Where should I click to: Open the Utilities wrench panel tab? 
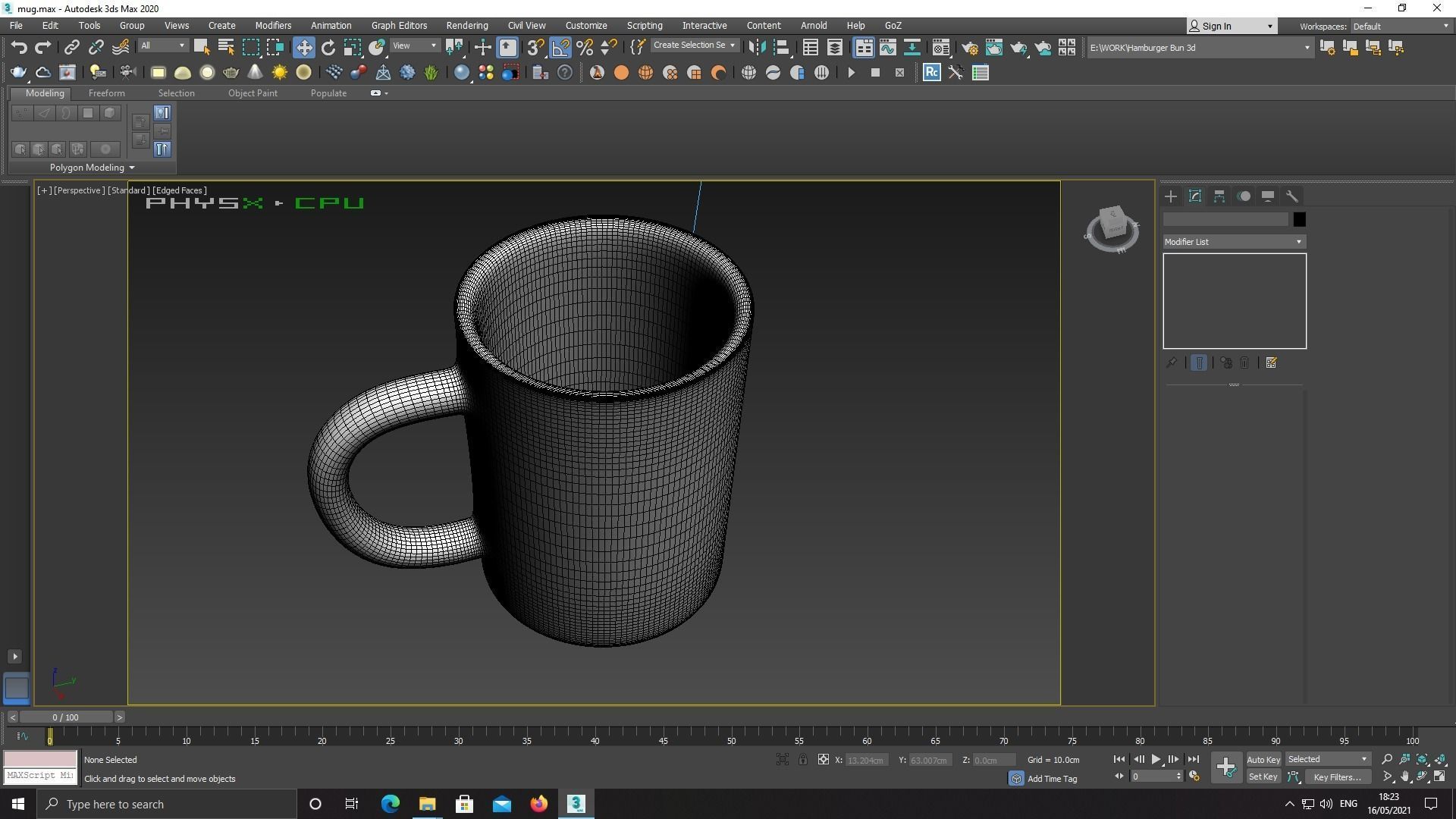pyautogui.click(x=1292, y=196)
